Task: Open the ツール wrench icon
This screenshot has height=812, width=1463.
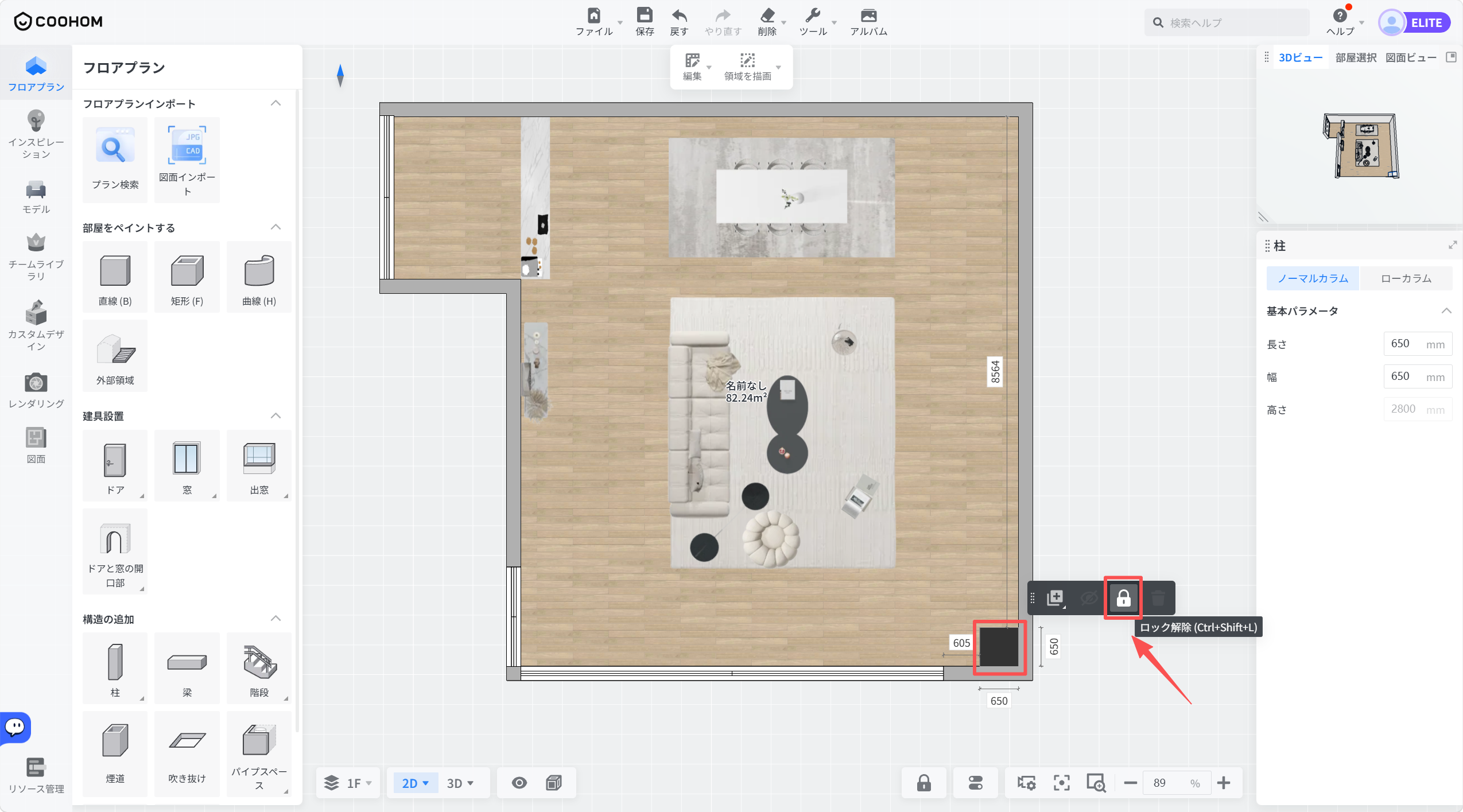Action: [x=813, y=15]
